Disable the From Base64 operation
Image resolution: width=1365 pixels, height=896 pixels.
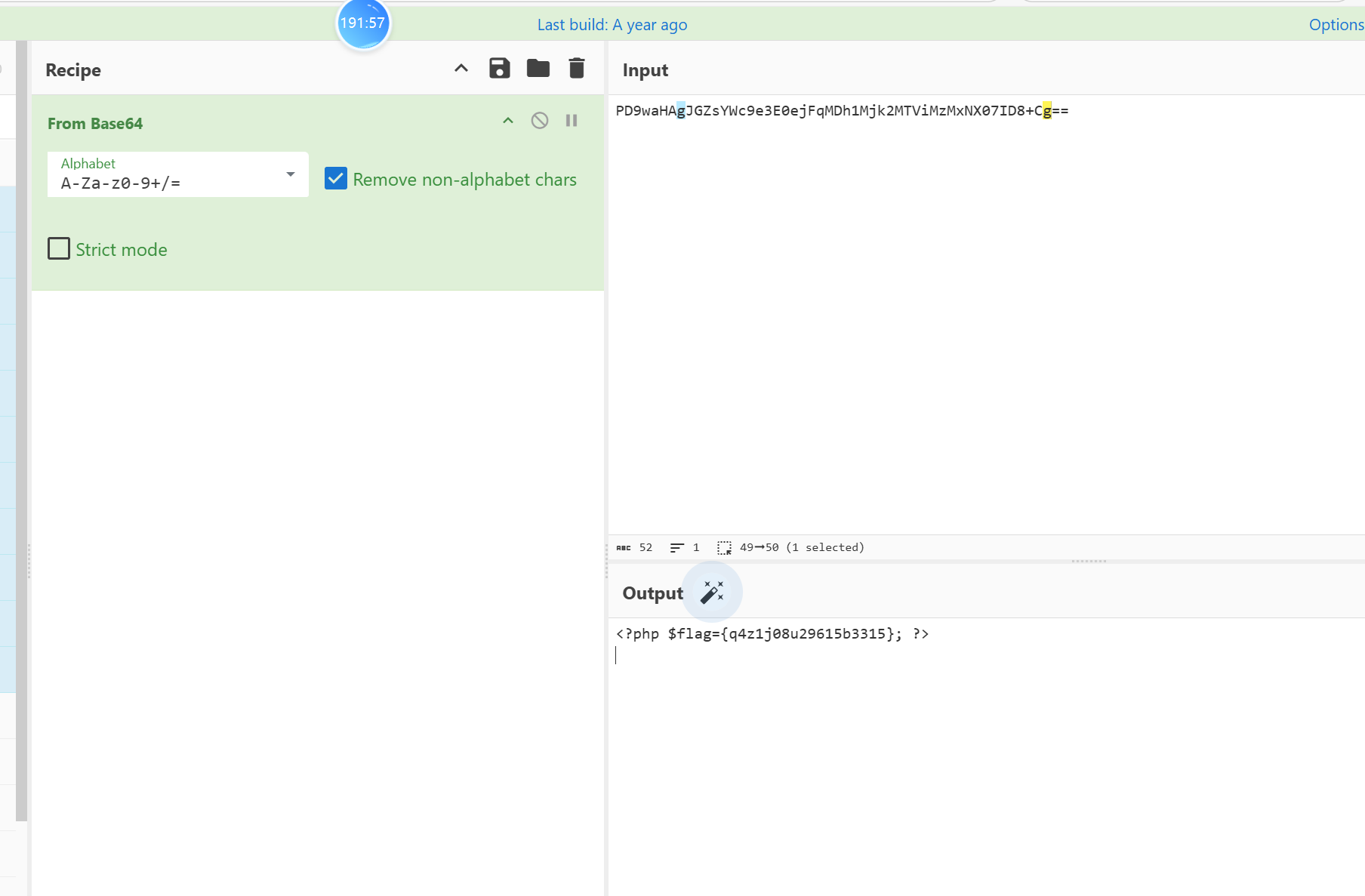(x=539, y=121)
